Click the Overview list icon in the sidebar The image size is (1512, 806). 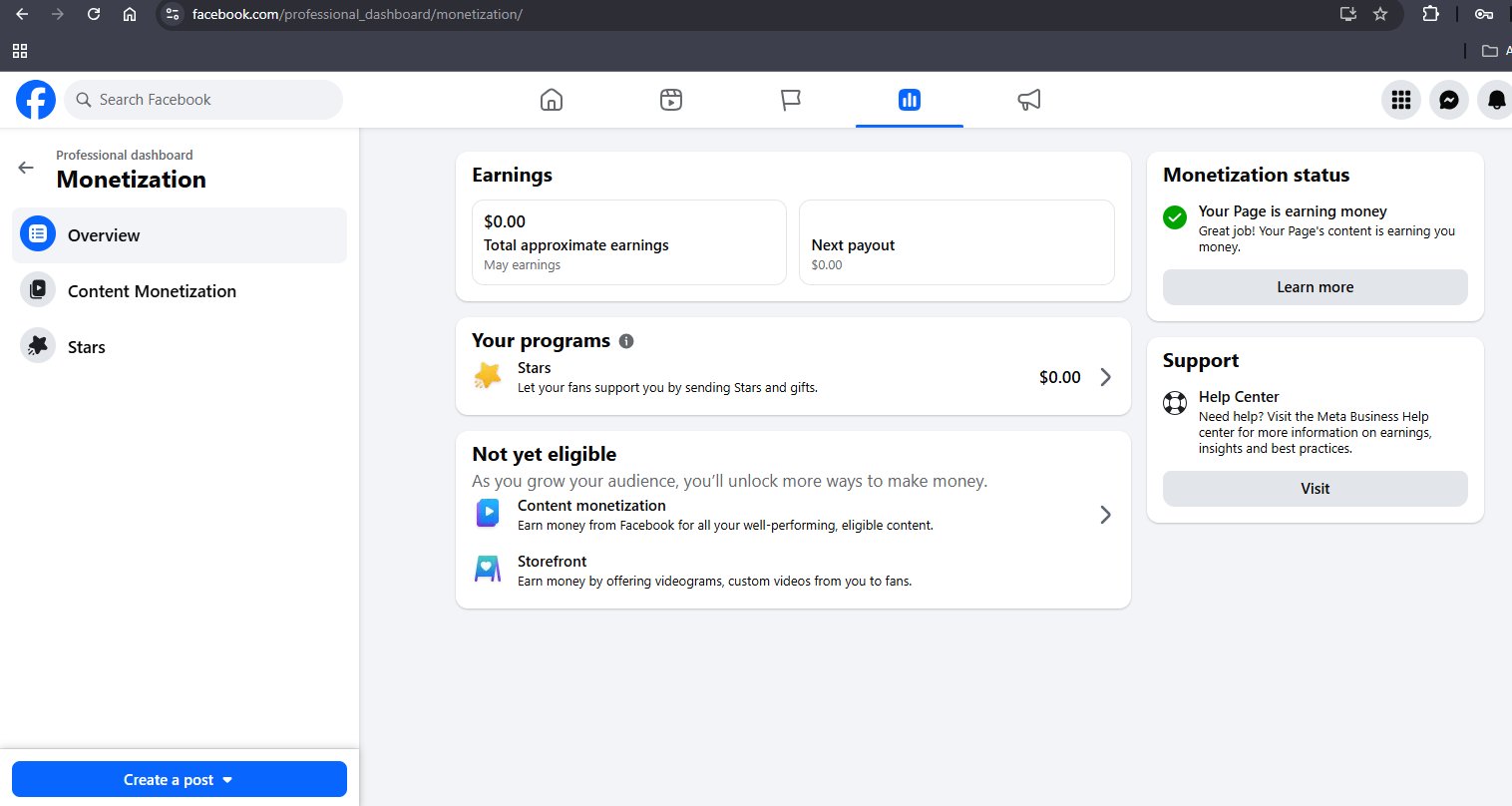(38, 234)
